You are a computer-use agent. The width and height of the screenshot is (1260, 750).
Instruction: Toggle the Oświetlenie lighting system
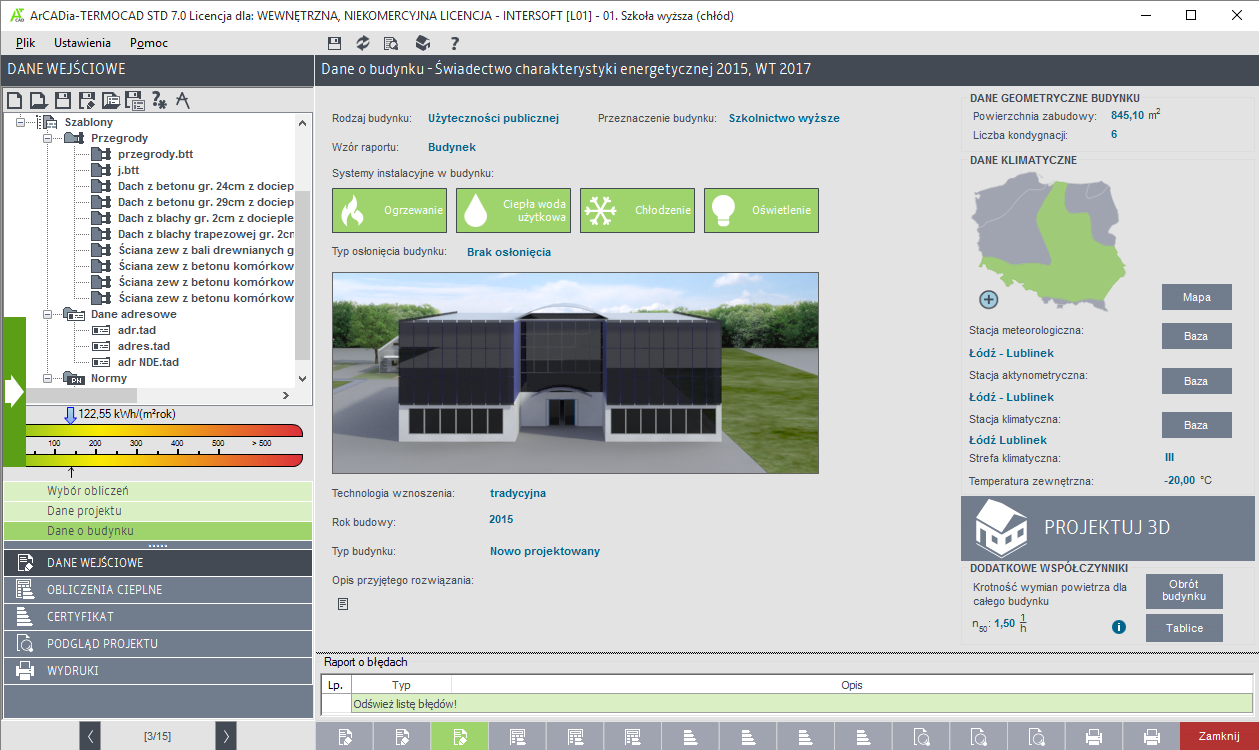point(761,211)
